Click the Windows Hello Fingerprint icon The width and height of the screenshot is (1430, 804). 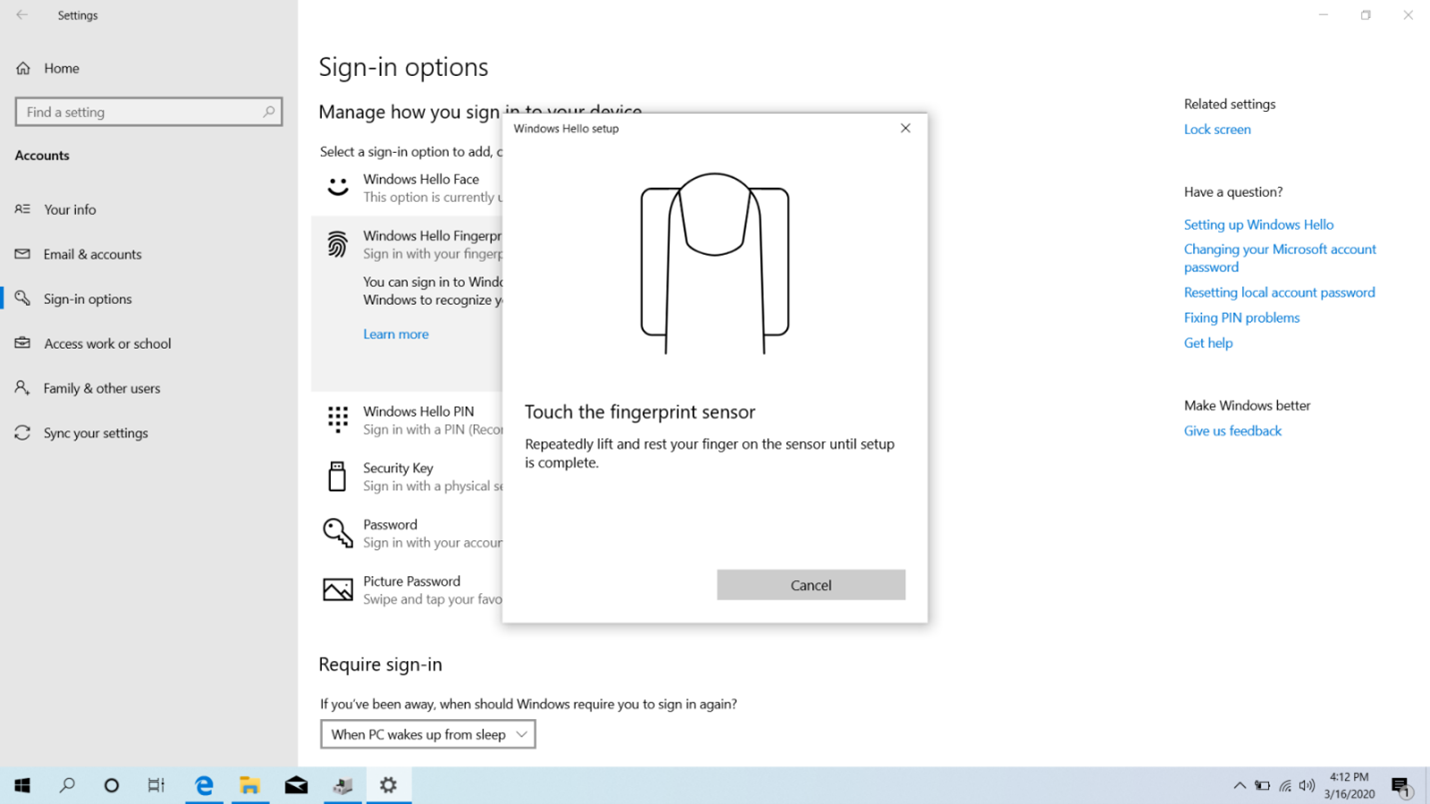pyautogui.click(x=337, y=244)
